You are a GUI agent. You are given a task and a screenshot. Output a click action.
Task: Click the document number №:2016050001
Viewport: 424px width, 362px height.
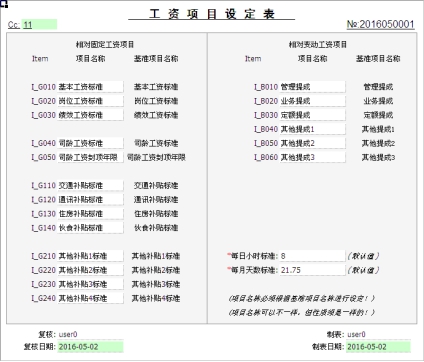tap(380, 24)
